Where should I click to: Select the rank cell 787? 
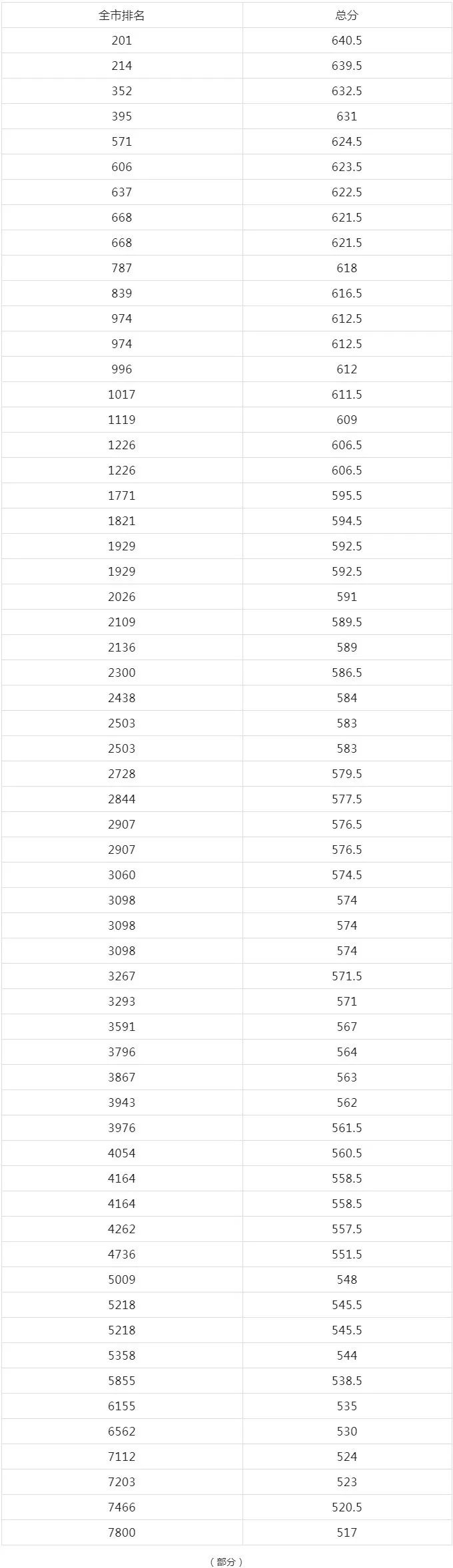[122, 268]
